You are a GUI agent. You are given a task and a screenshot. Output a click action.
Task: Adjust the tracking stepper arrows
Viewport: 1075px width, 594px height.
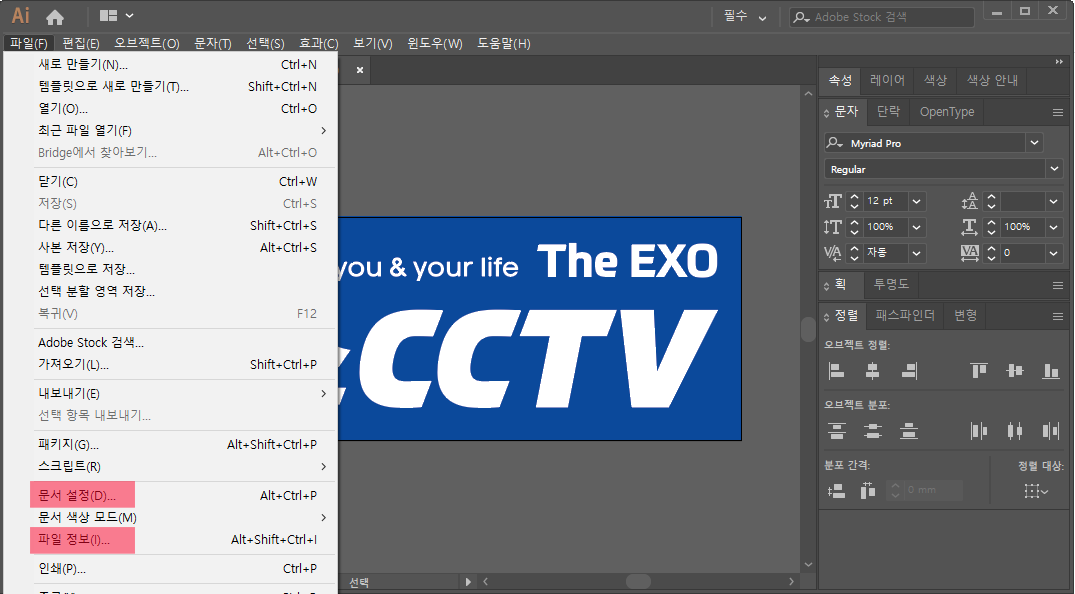click(x=991, y=252)
